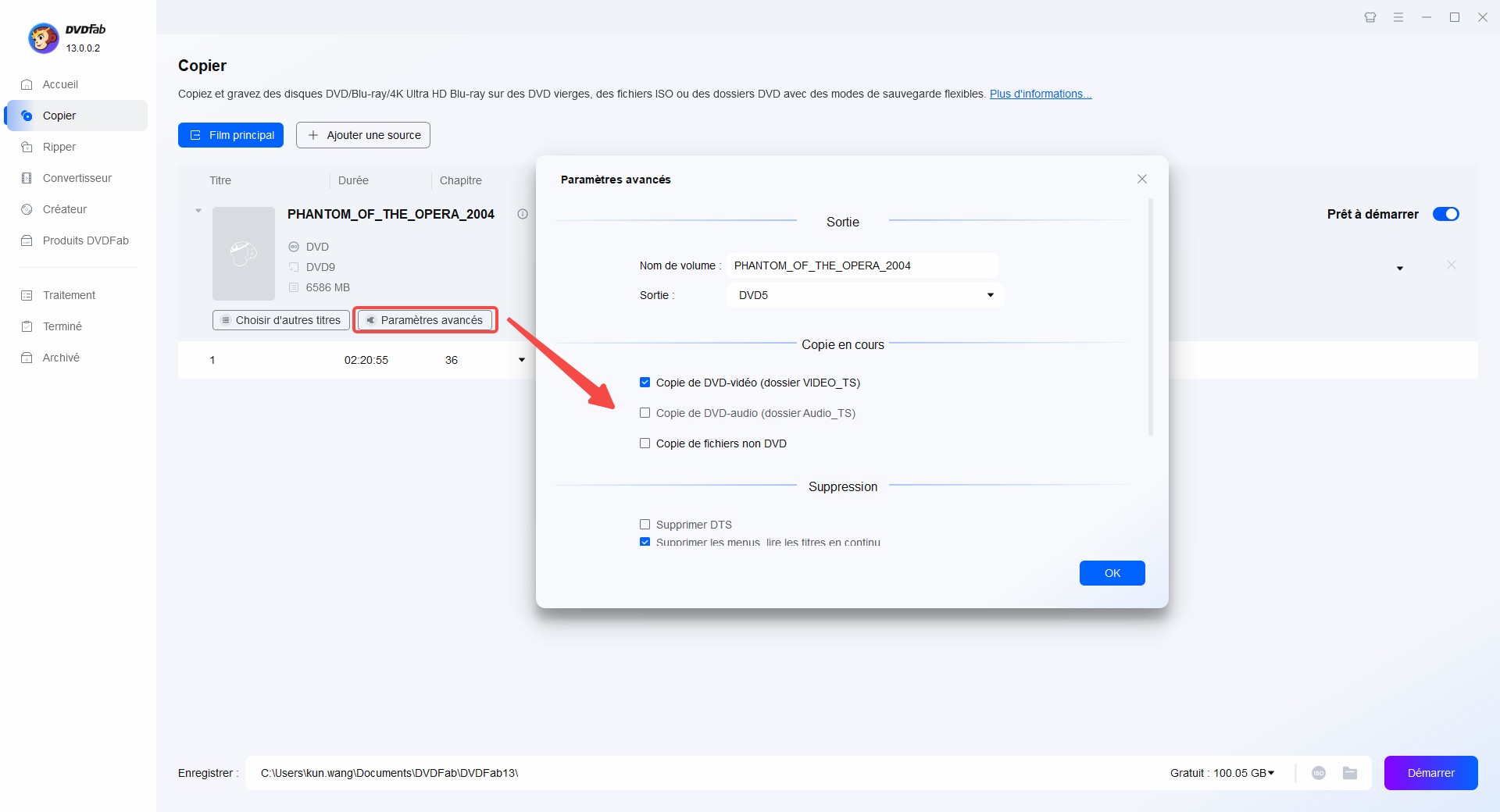The image size is (1500, 812).
Task: Select ISO output icon at bottom
Action: pos(1319,773)
